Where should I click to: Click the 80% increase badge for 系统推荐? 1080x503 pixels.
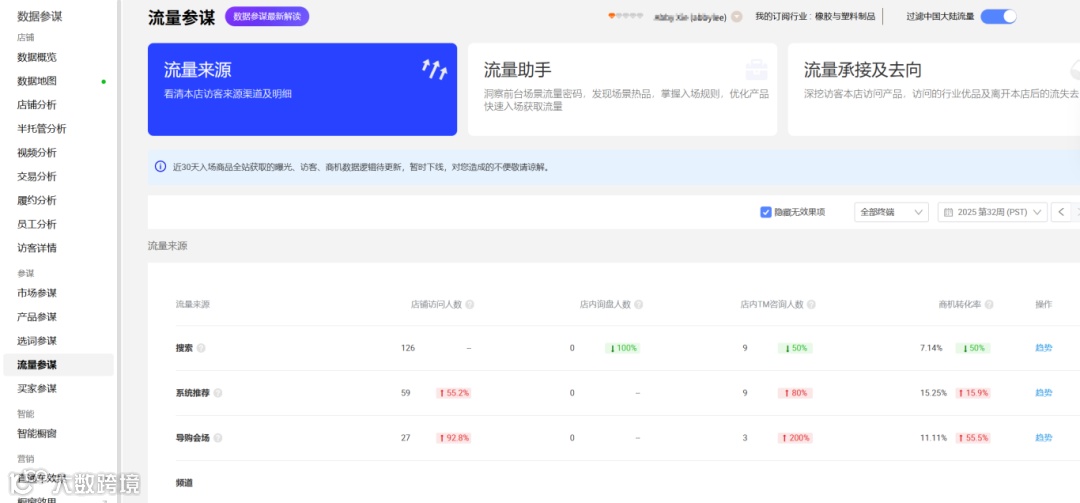[796, 393]
